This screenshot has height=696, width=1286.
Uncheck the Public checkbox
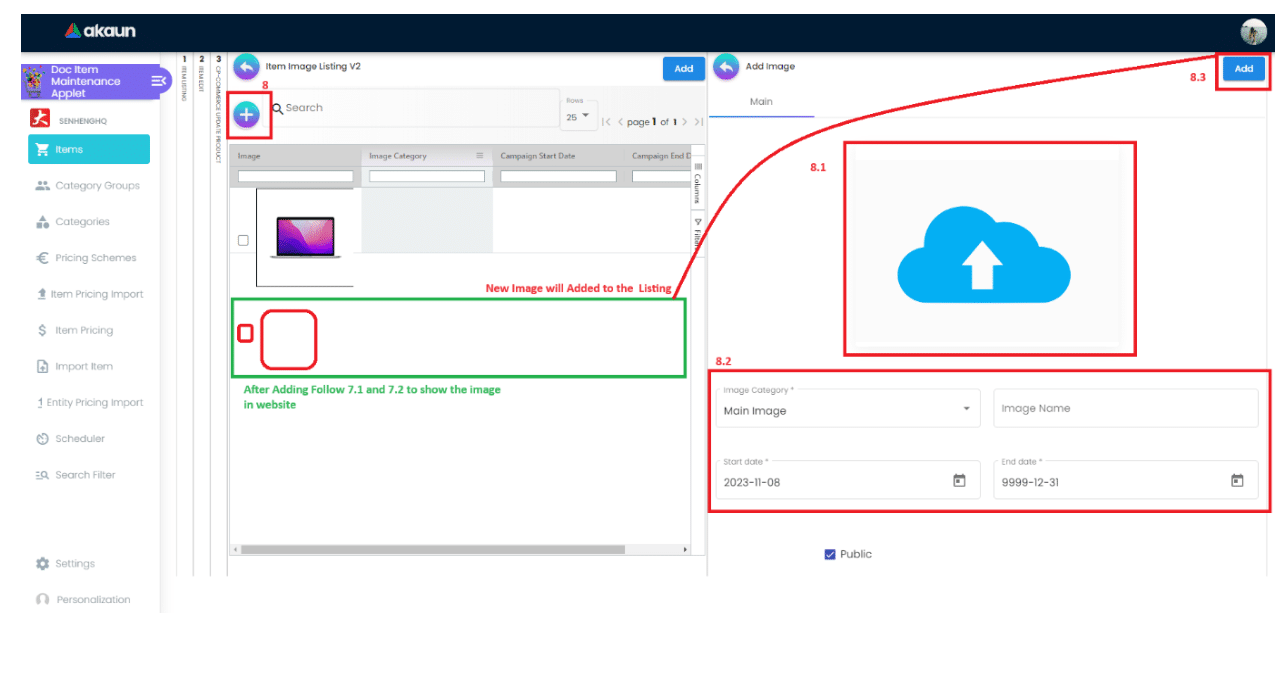click(830, 554)
